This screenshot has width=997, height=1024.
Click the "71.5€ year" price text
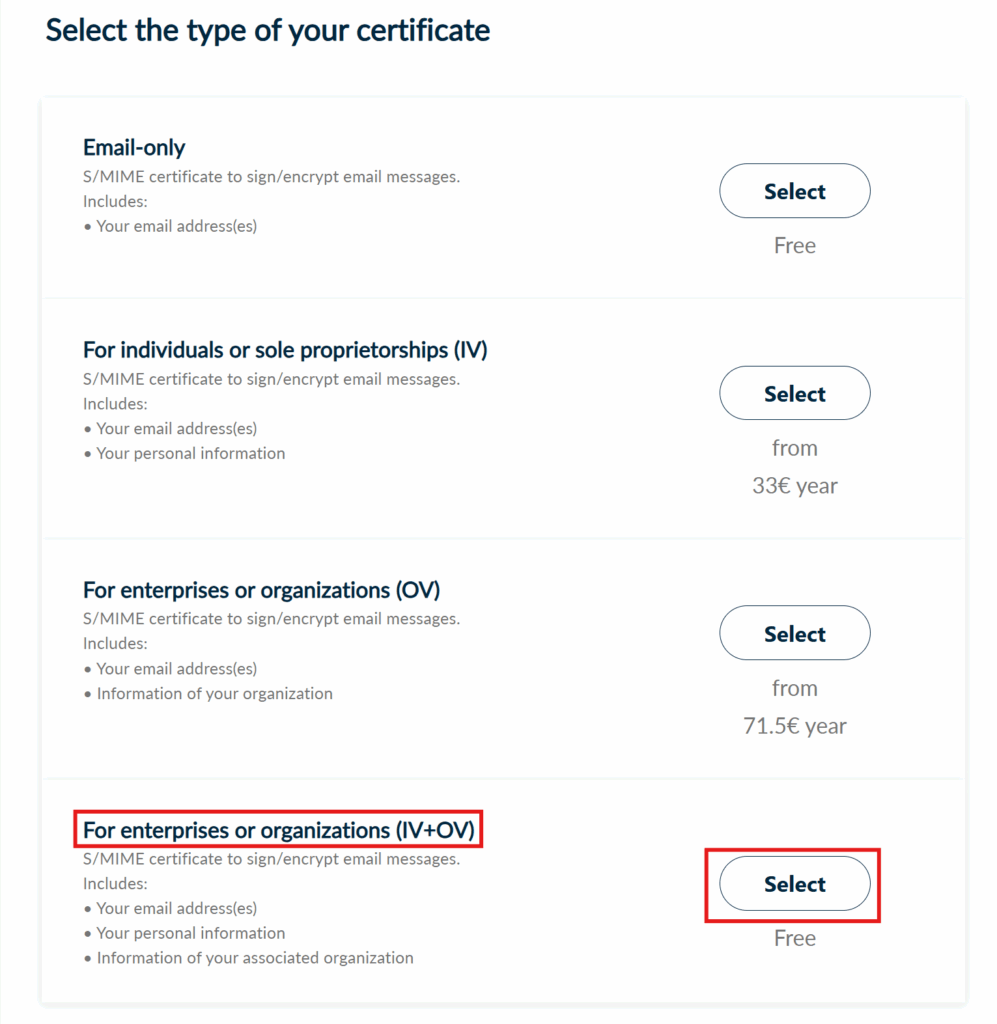click(x=794, y=726)
